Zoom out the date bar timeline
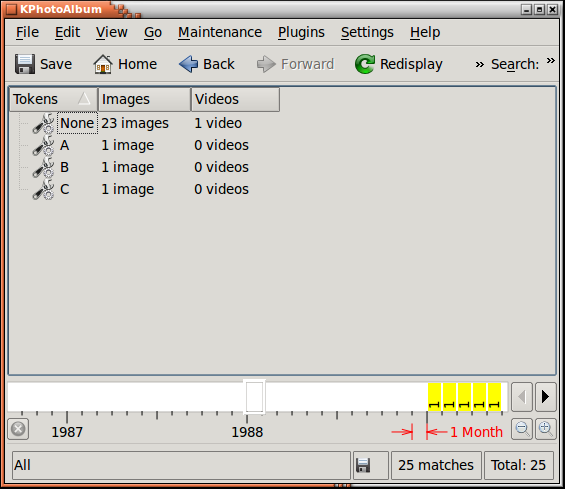 tap(522, 429)
